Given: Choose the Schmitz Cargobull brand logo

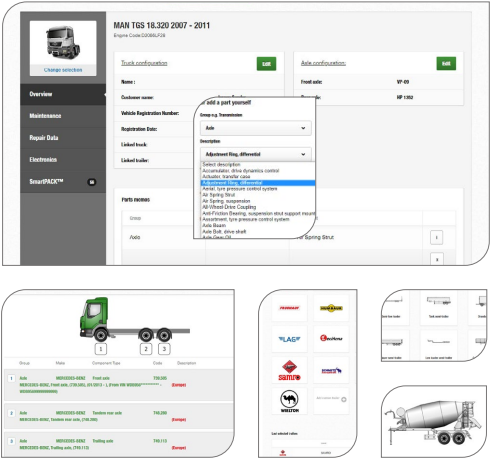Looking at the screenshot, I should tap(331, 370).
